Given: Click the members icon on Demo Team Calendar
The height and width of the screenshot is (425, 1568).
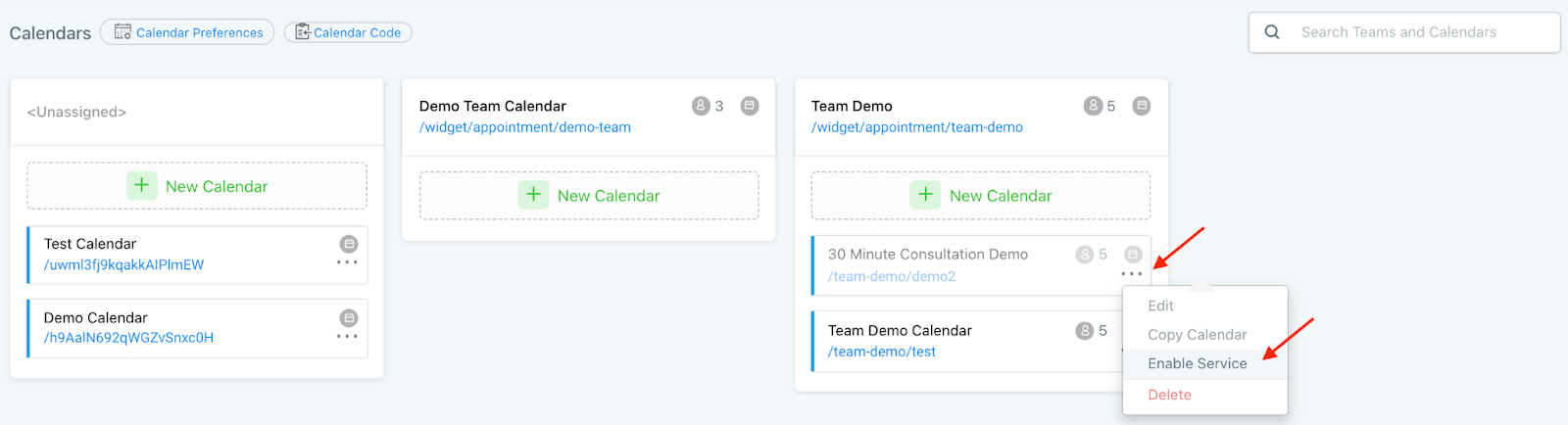Looking at the screenshot, I should pos(701,106).
